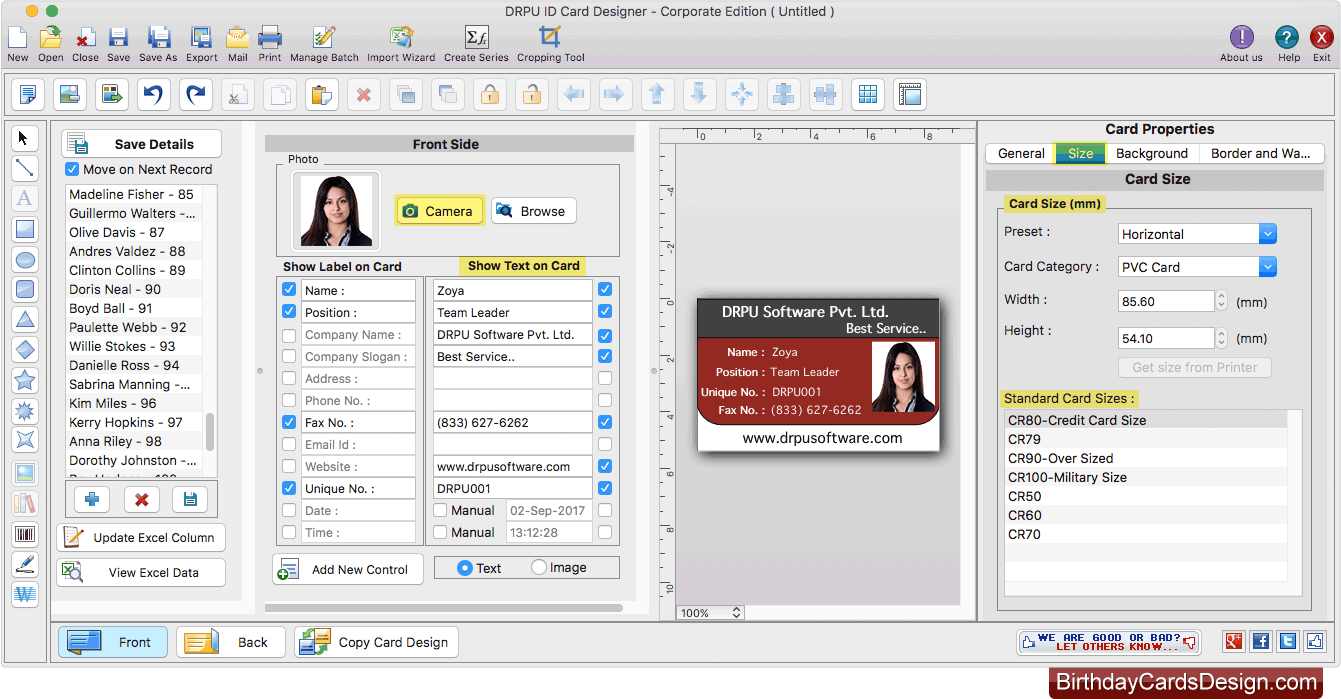Switch to the Front card side
Image resolution: width=1341 pixels, height=699 pixels.
113,642
